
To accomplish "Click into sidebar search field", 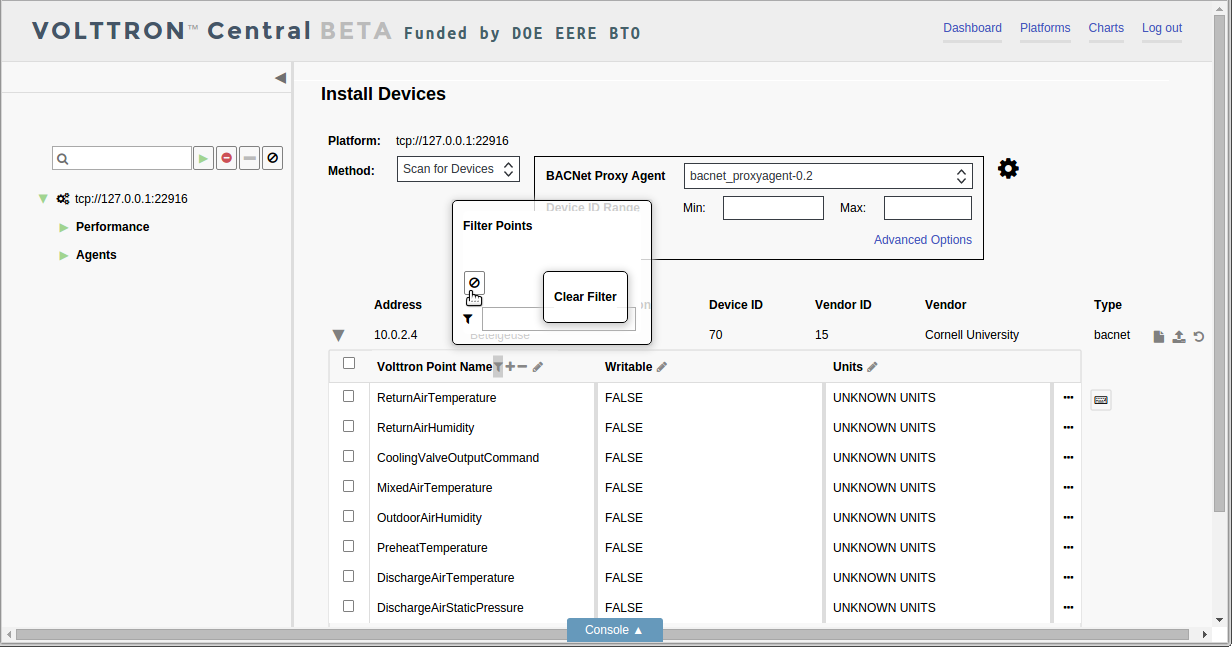I will pyautogui.click(x=122, y=158).
